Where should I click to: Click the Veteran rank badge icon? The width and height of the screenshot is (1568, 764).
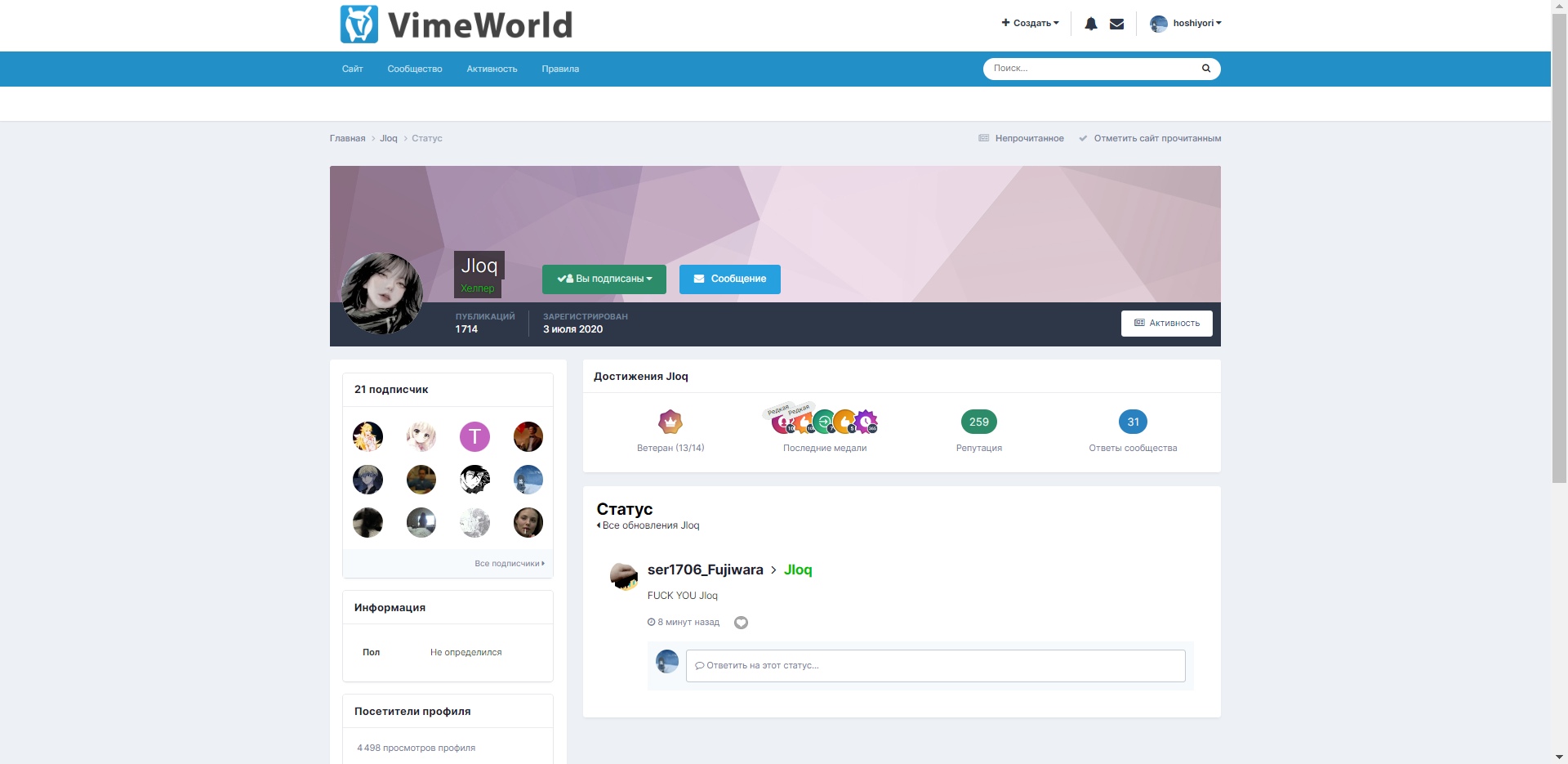(670, 422)
